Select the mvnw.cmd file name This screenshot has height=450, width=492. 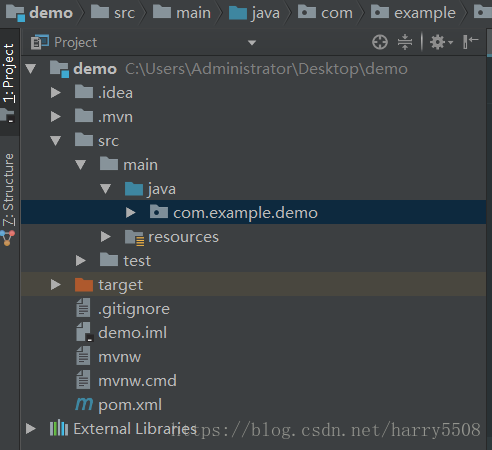click(x=137, y=381)
